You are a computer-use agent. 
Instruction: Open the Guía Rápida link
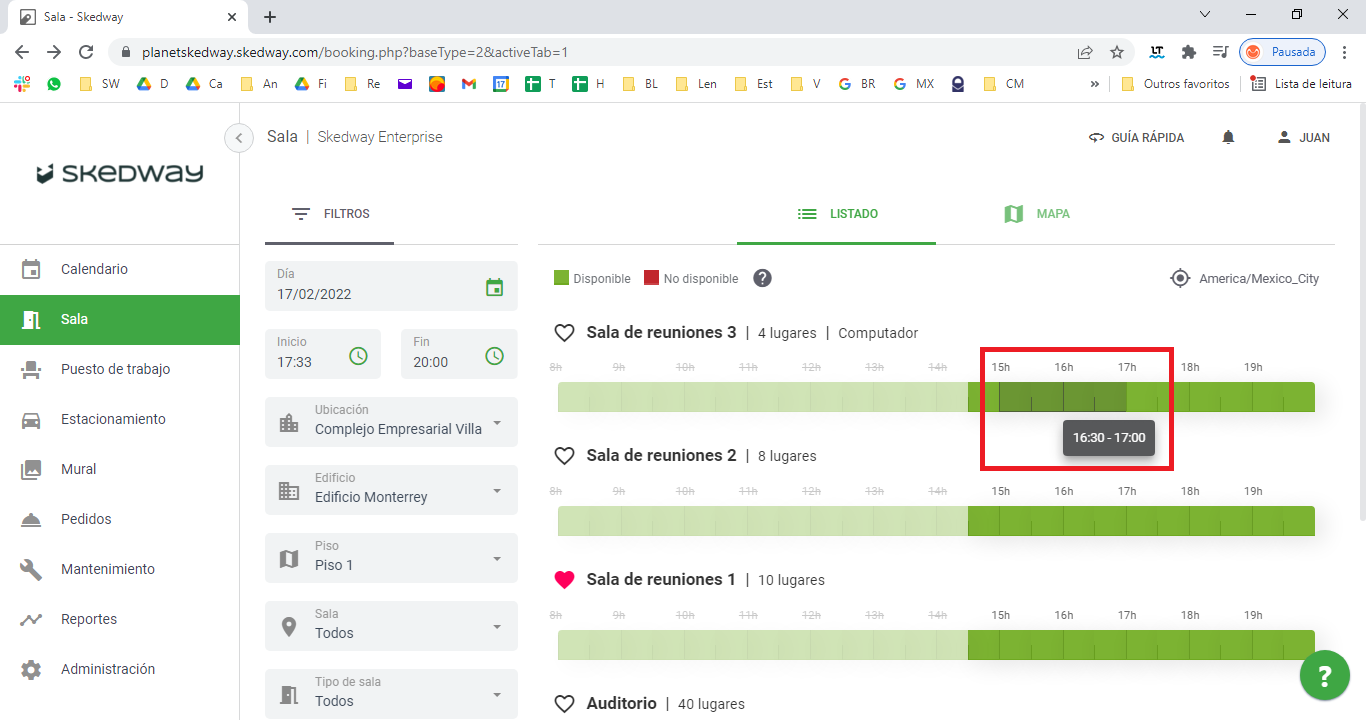1136,138
